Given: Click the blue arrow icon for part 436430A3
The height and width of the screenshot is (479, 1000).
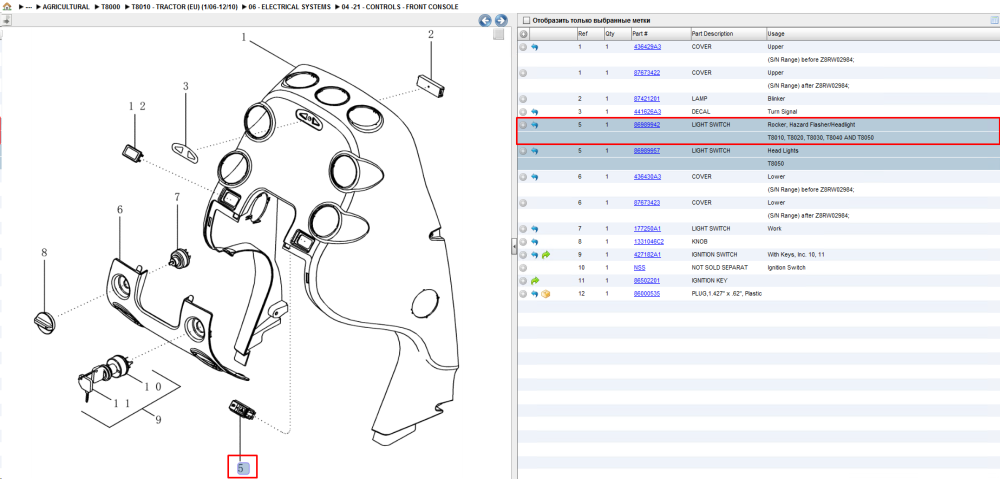Looking at the screenshot, I should coord(534,177).
